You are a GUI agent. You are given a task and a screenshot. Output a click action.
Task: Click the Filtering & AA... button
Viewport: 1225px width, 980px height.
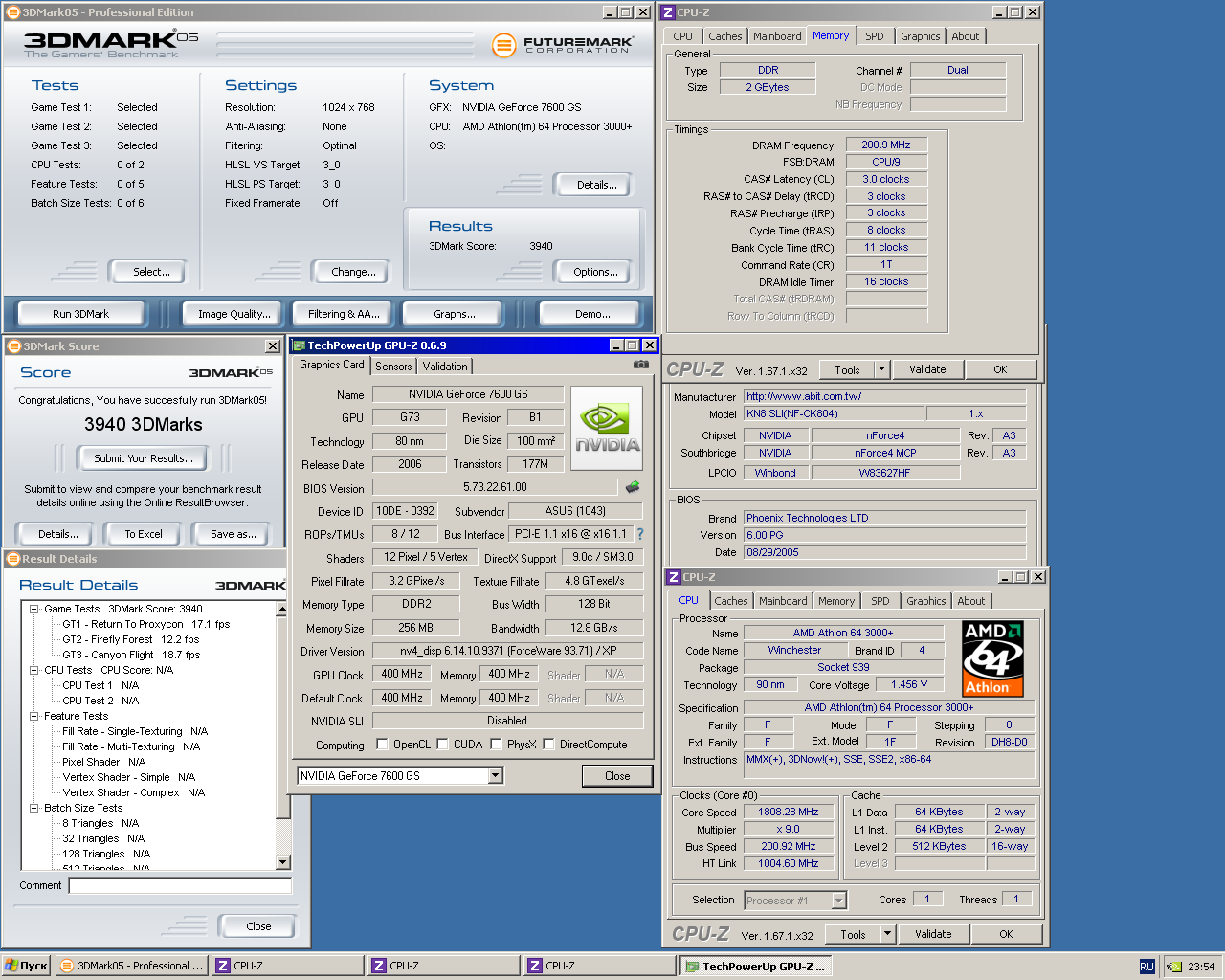[344, 314]
